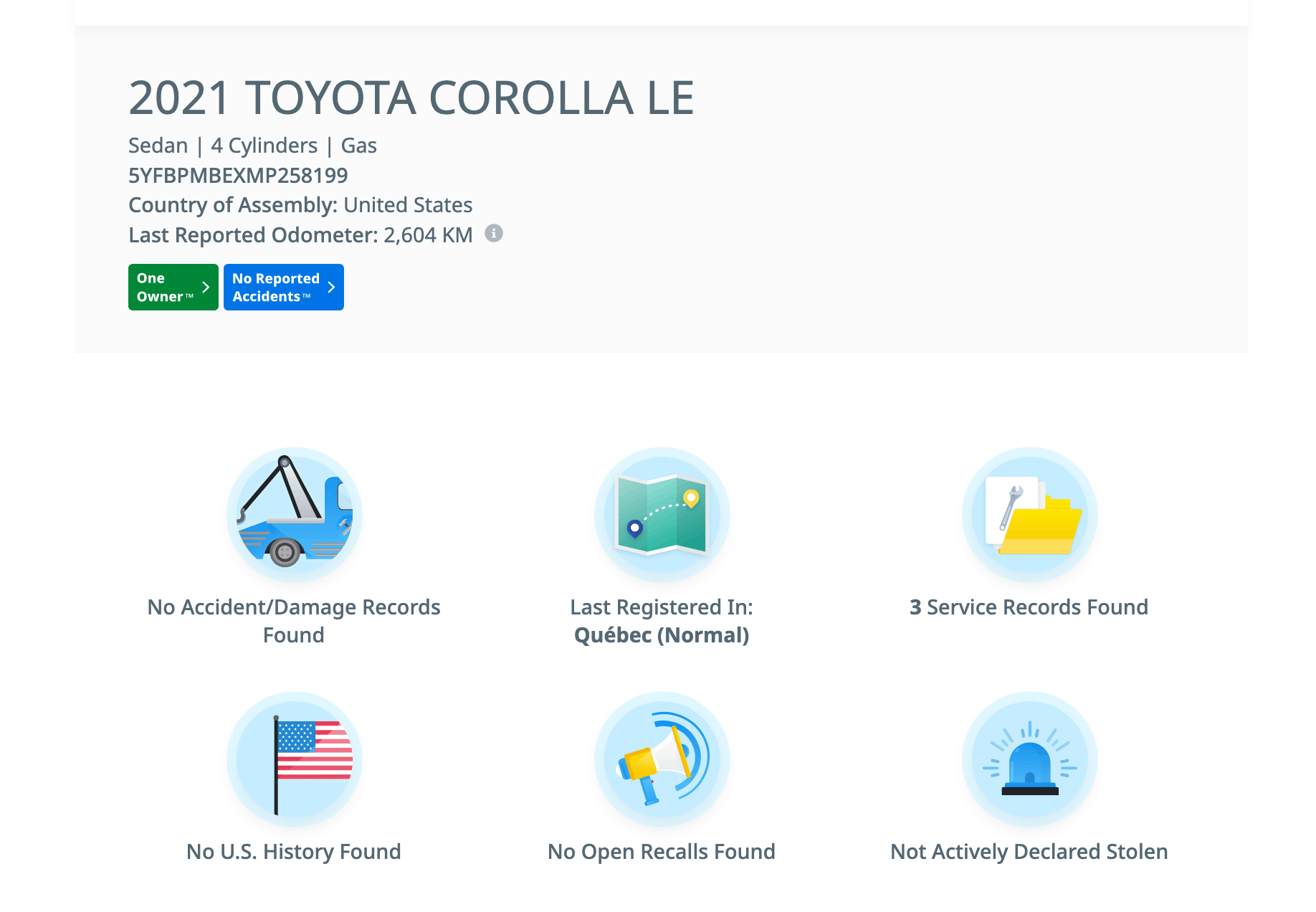The width and height of the screenshot is (1316, 912).
Task: Click the Québec (Normal) registration text
Action: pyautogui.click(x=662, y=635)
